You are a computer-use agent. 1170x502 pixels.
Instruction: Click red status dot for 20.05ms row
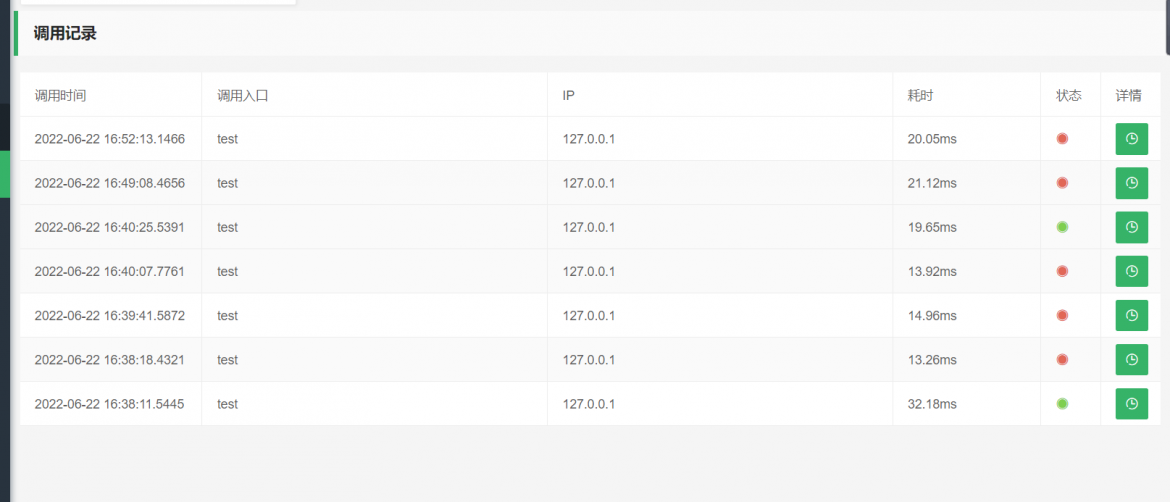pyautogui.click(x=1063, y=139)
